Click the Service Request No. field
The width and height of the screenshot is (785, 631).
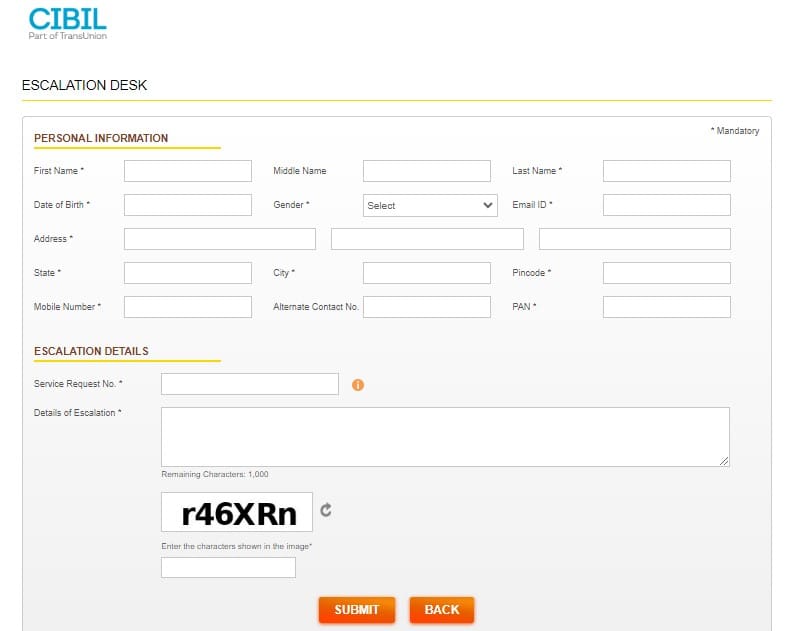tap(250, 384)
